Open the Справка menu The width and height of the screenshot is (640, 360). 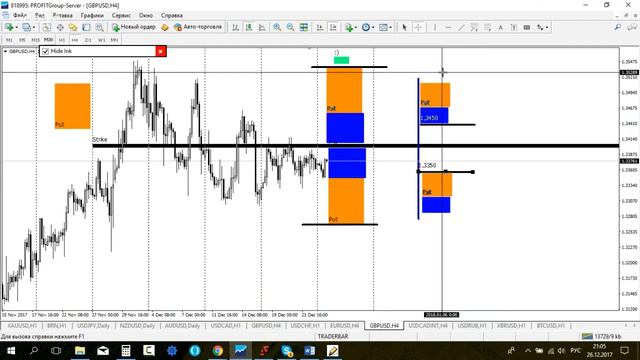pos(171,15)
